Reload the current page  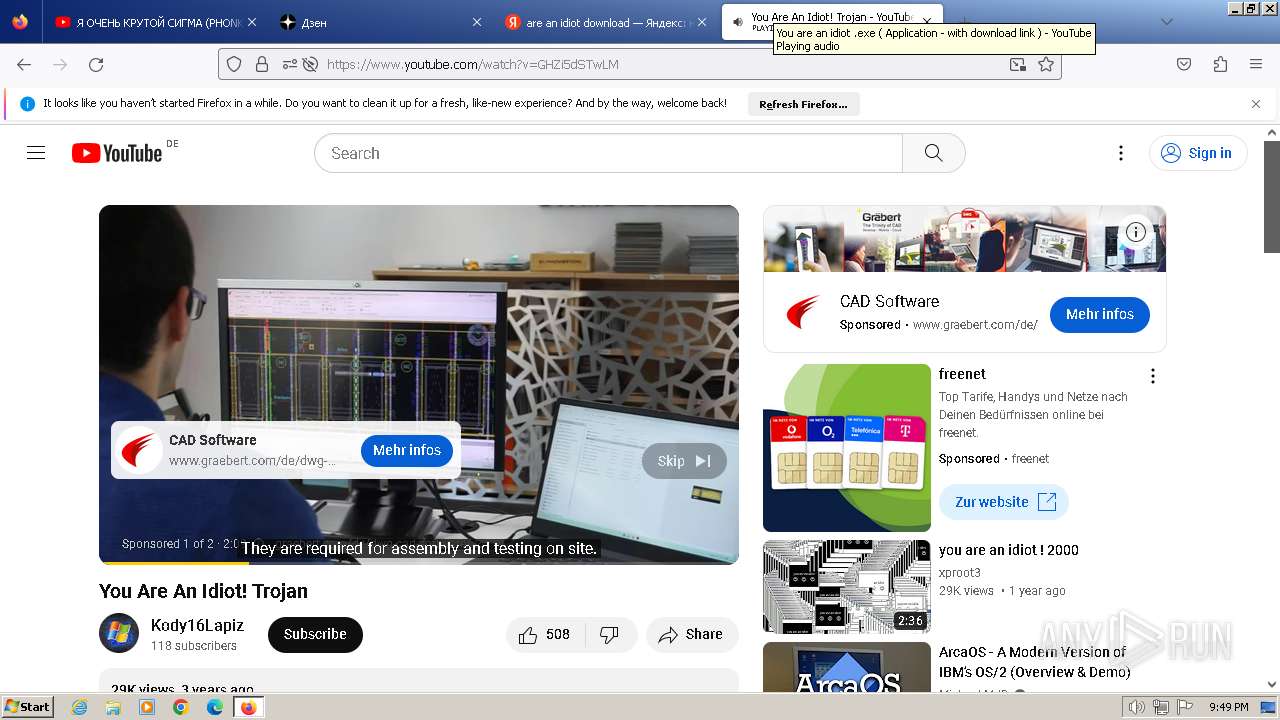[96, 64]
